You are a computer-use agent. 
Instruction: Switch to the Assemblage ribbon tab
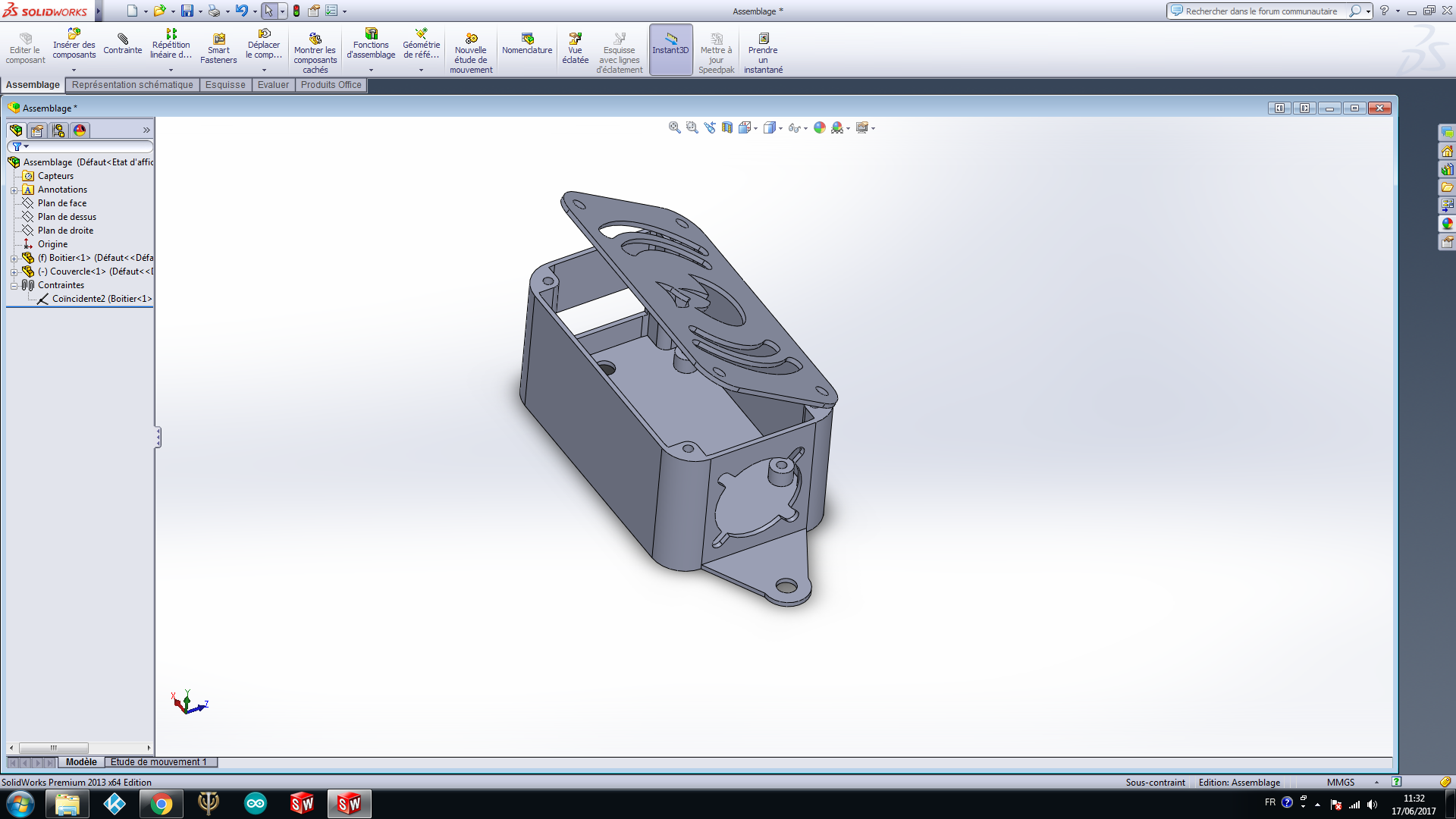tap(33, 85)
